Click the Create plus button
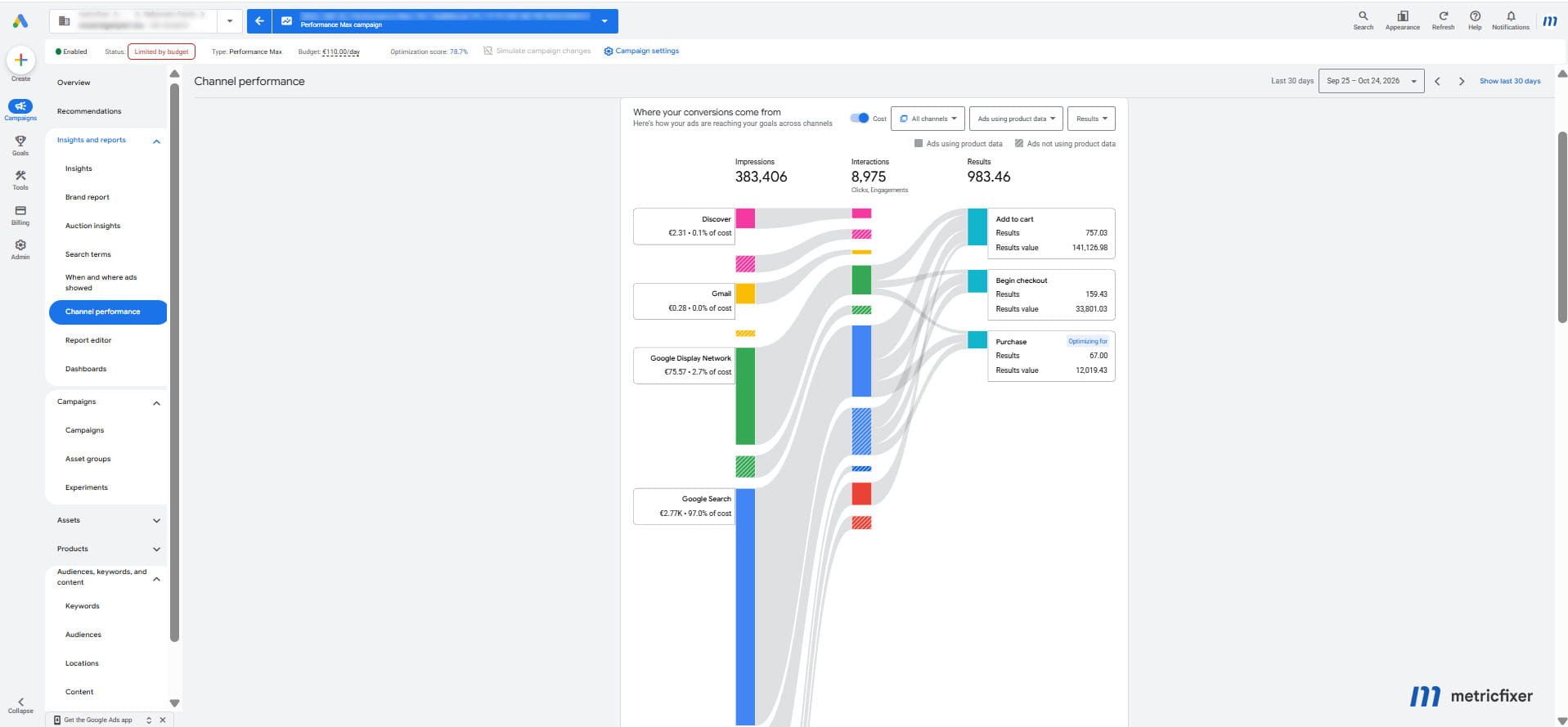This screenshot has width=1568, height=727. pos(20,60)
